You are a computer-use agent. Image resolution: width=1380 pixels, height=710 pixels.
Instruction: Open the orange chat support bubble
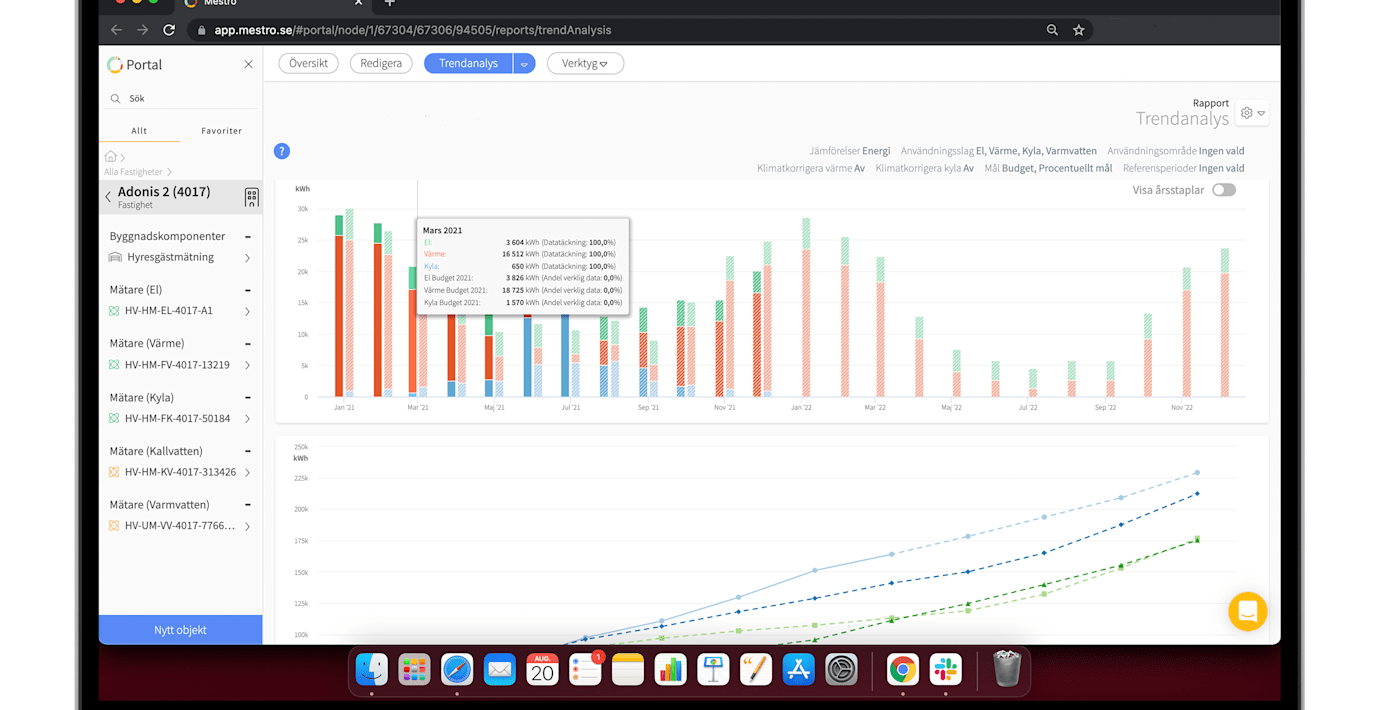[x=1247, y=611]
